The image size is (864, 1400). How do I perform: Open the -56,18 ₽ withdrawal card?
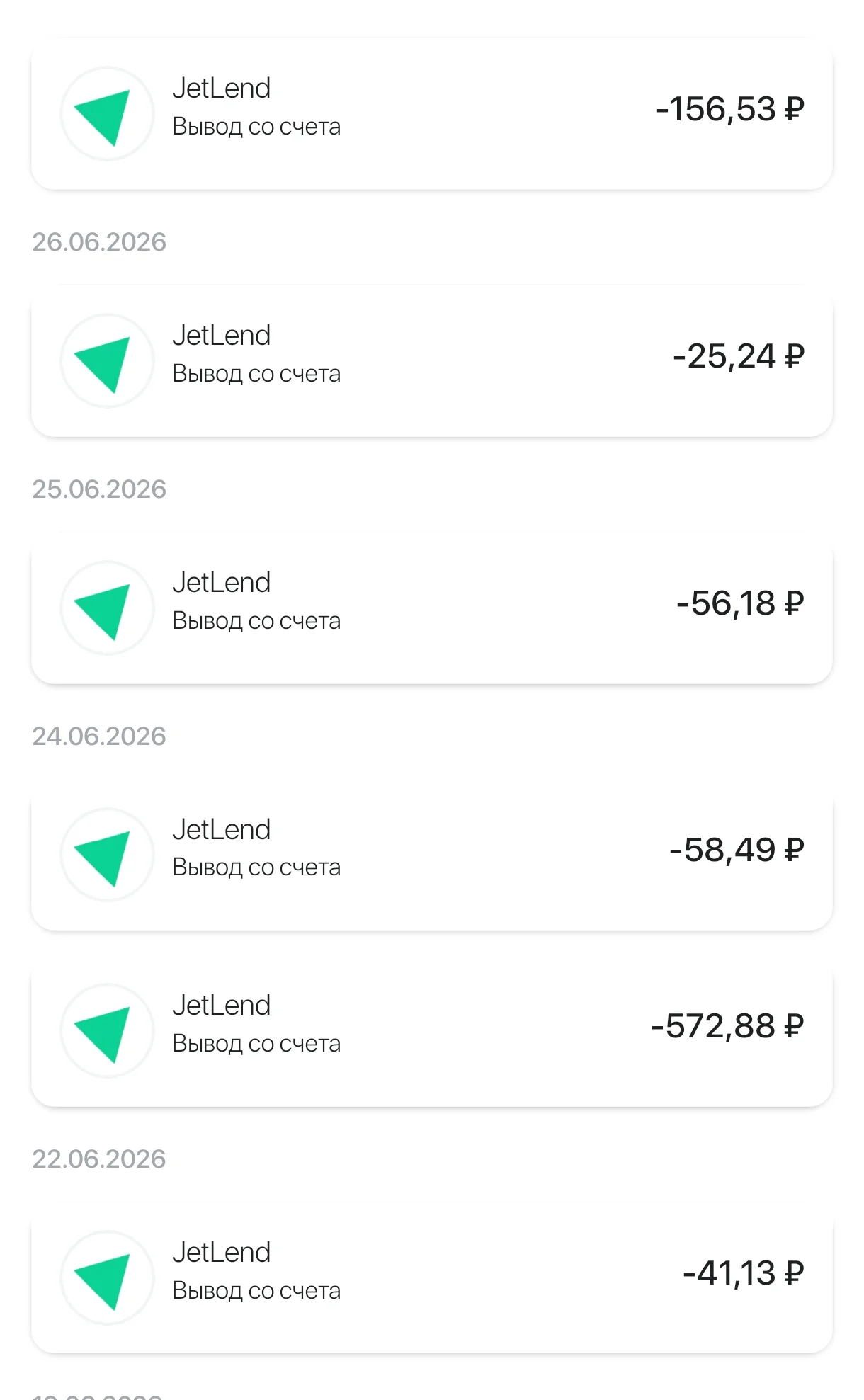432,608
